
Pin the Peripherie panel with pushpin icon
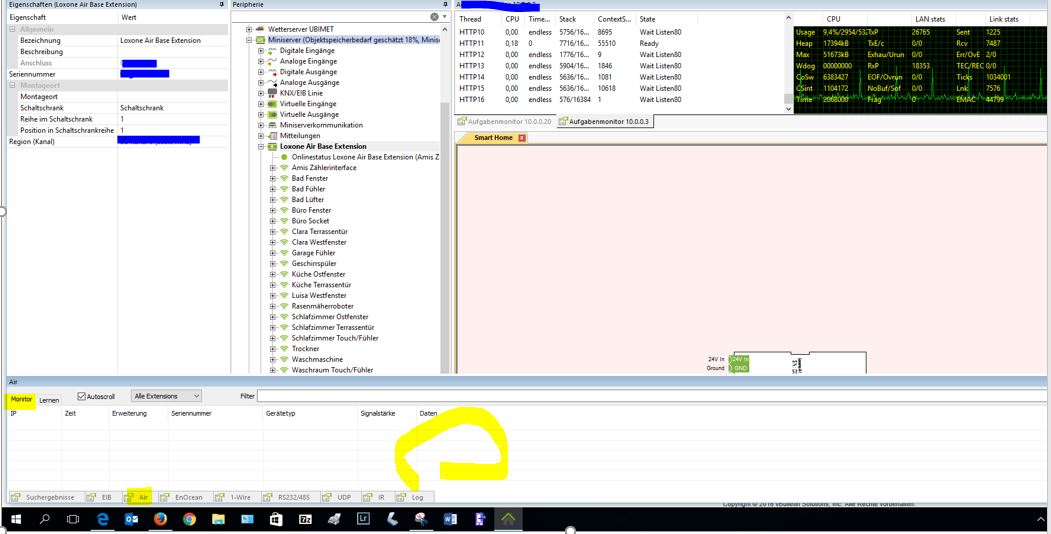[x=445, y=5]
